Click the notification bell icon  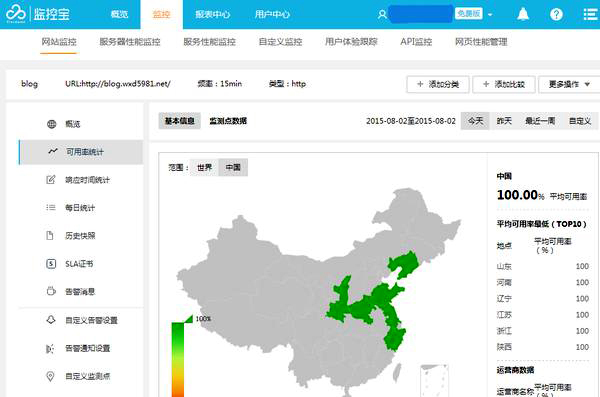tap(523, 15)
